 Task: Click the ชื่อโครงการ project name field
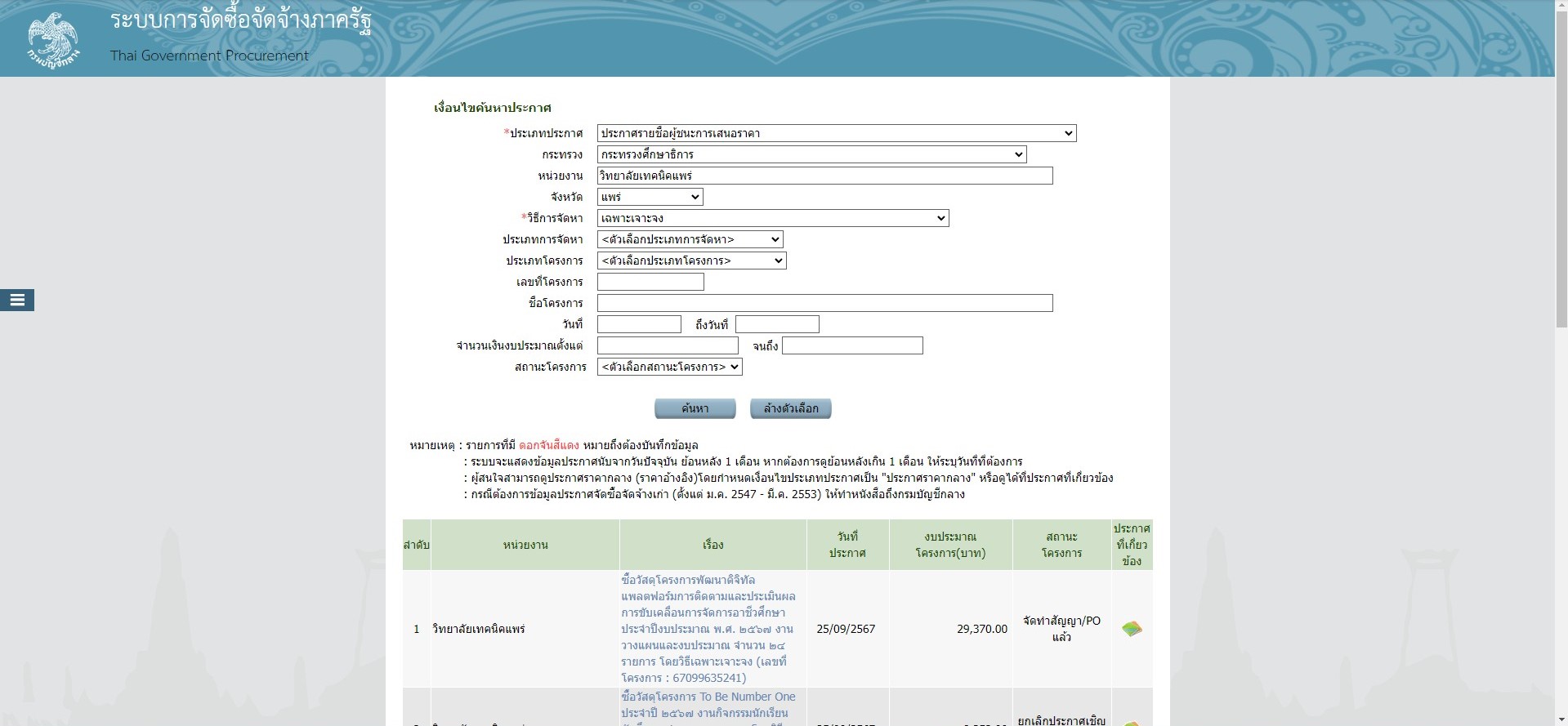pos(824,303)
